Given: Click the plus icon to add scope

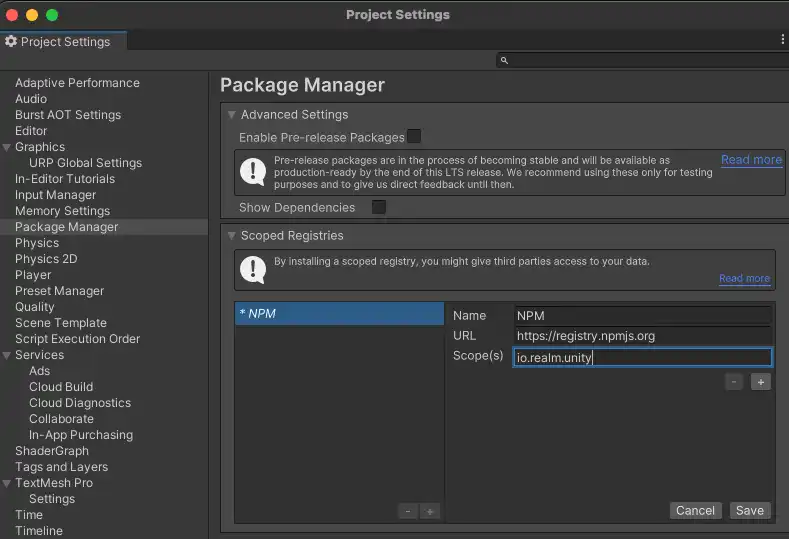Looking at the screenshot, I should [760, 382].
